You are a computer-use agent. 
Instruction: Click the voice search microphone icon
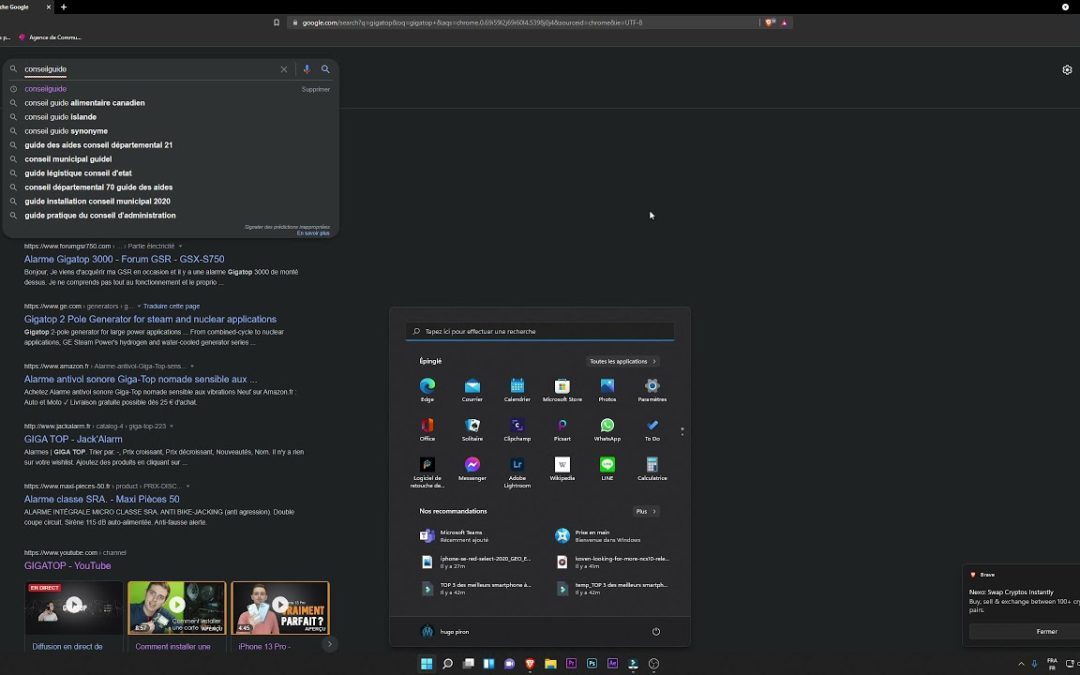click(307, 69)
